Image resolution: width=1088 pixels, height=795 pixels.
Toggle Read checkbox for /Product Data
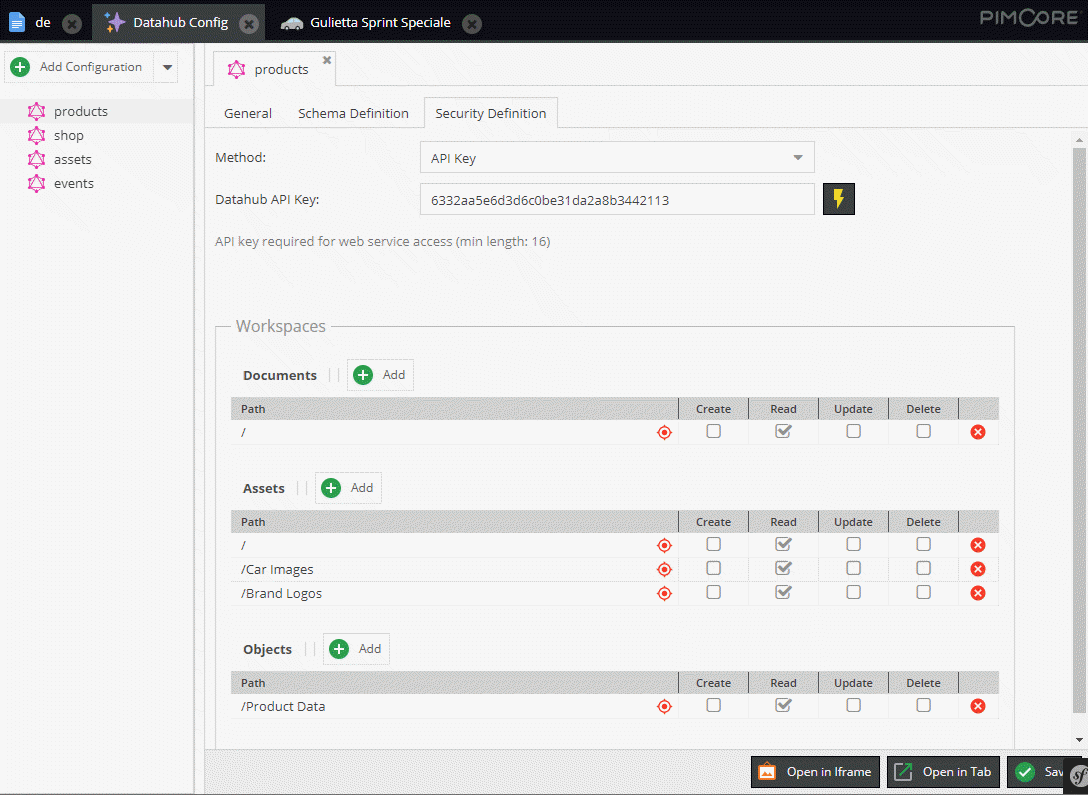[x=783, y=705]
